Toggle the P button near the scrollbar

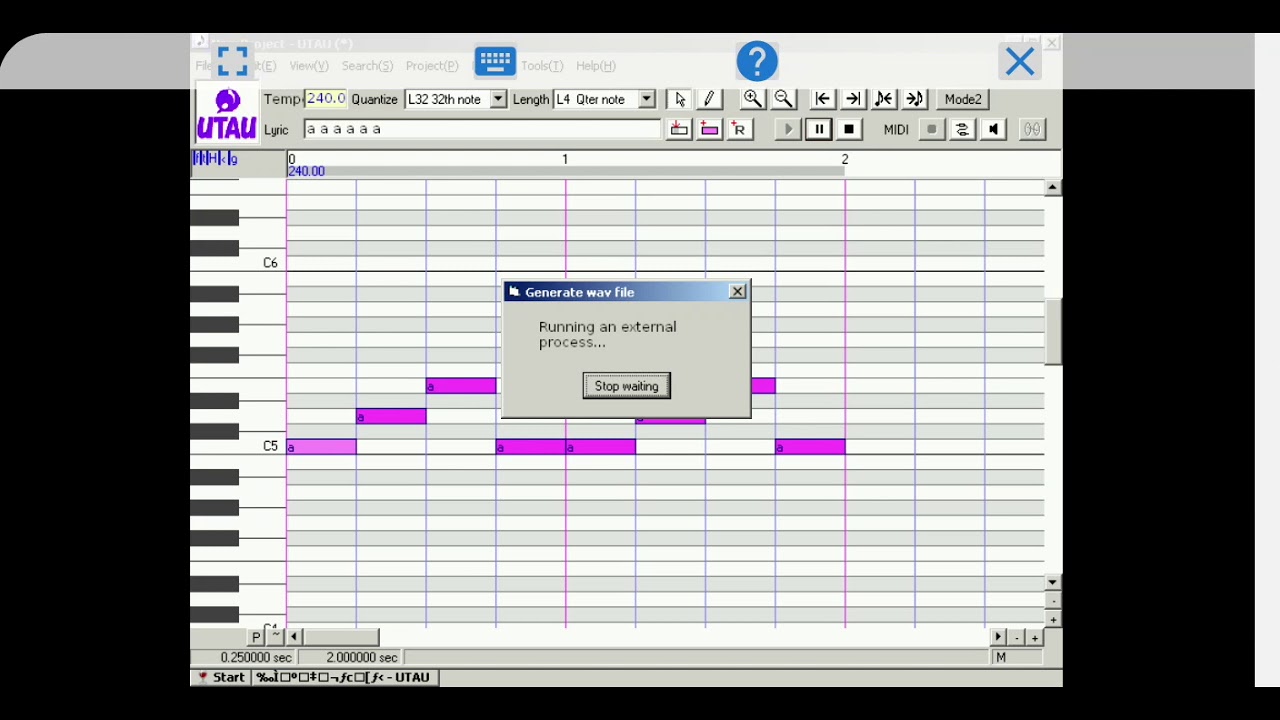(x=257, y=637)
